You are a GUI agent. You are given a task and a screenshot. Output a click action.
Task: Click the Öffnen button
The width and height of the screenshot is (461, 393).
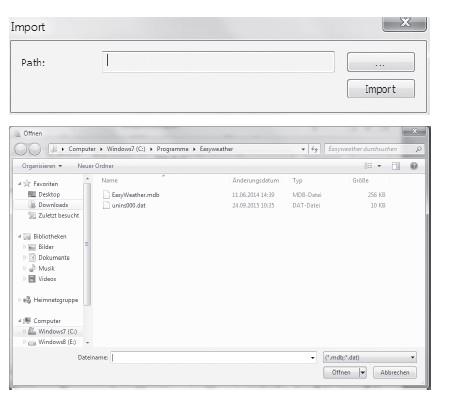click(341, 372)
